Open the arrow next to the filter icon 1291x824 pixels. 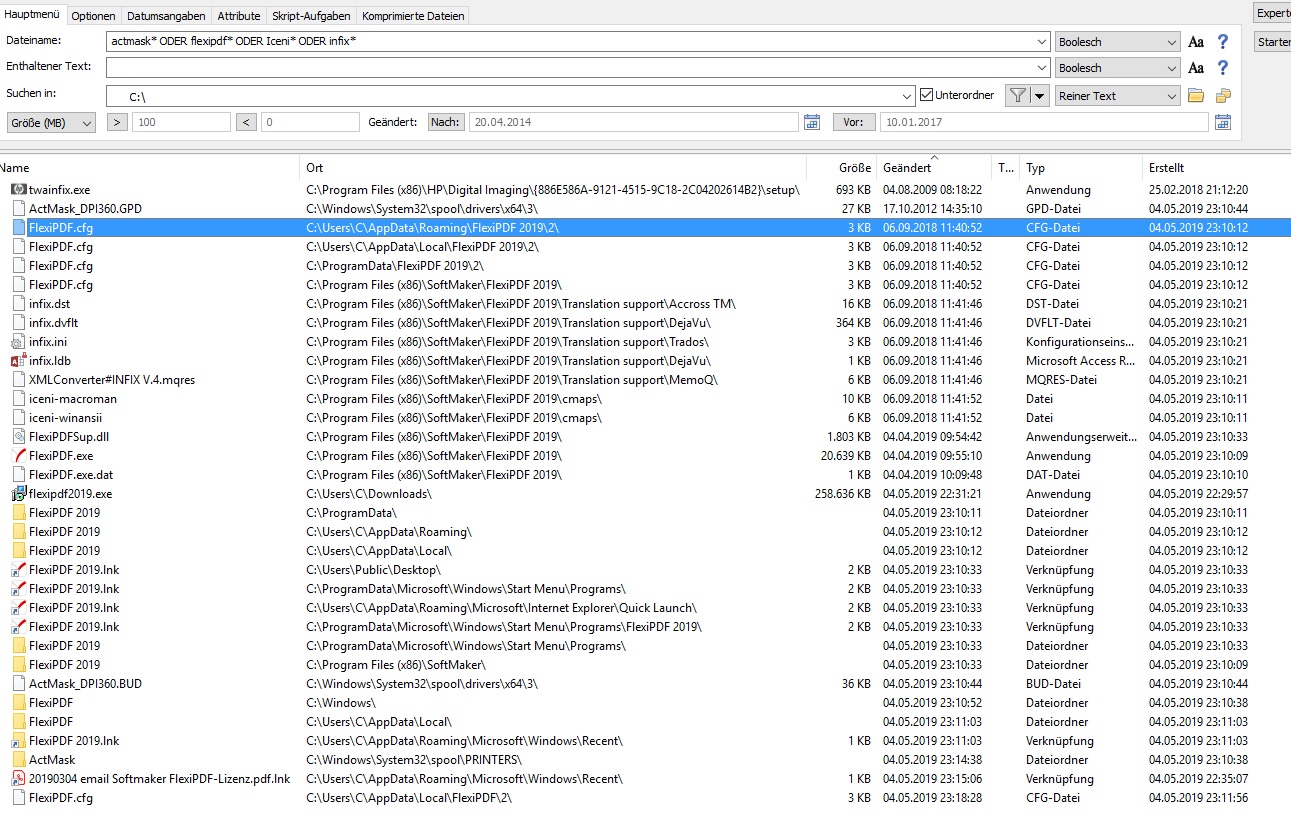tap(1040, 96)
